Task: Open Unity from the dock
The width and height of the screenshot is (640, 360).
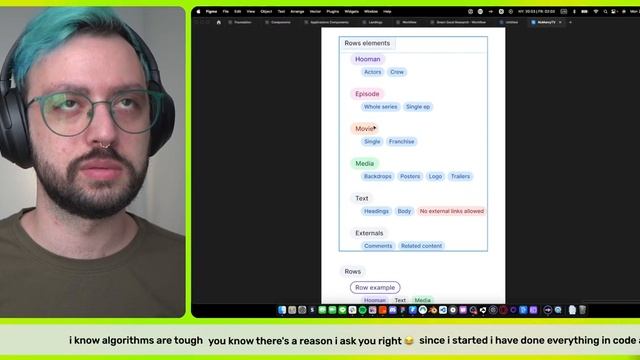Action: 483,310
